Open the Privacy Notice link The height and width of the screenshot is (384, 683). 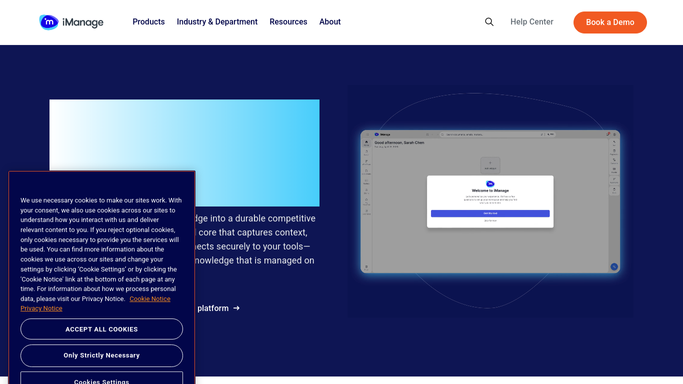coord(41,308)
